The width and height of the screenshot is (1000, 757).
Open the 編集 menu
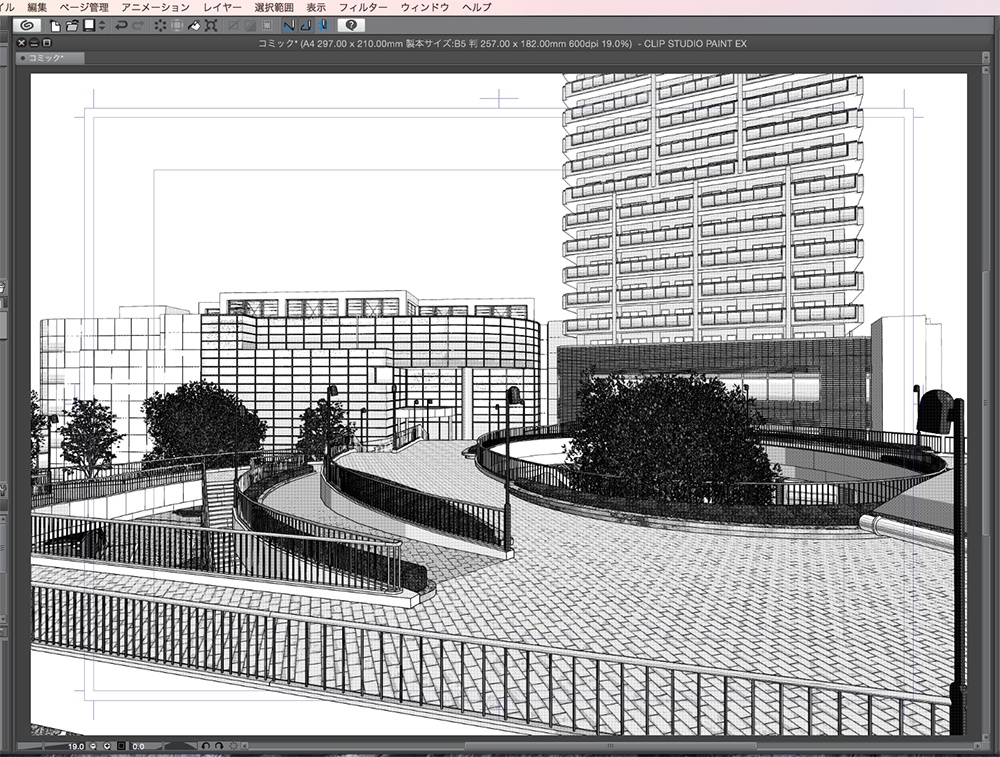(x=37, y=7)
